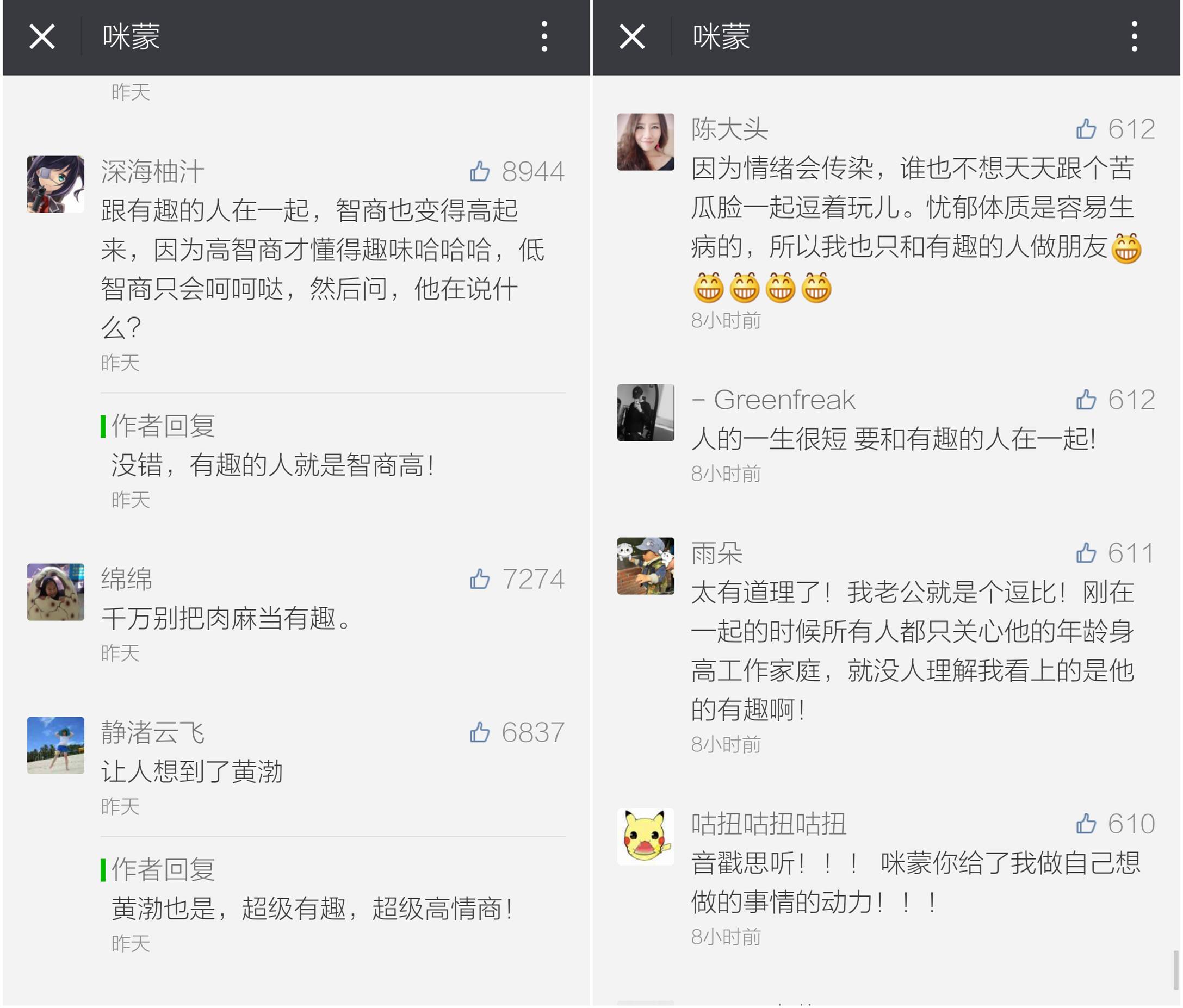Give a thumbs-up to 陈大头's comment
The image size is (1183, 1008).
coord(1086,129)
